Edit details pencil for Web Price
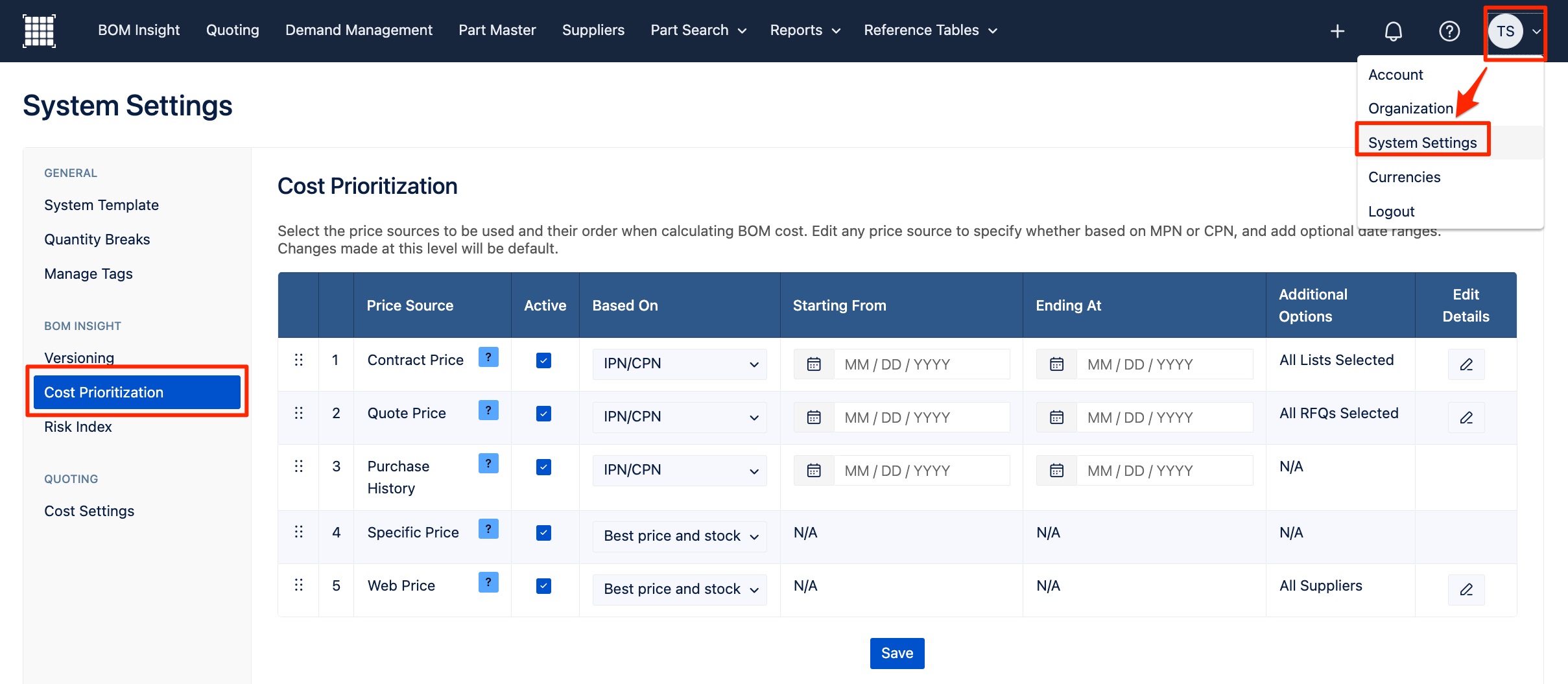 (1466, 590)
